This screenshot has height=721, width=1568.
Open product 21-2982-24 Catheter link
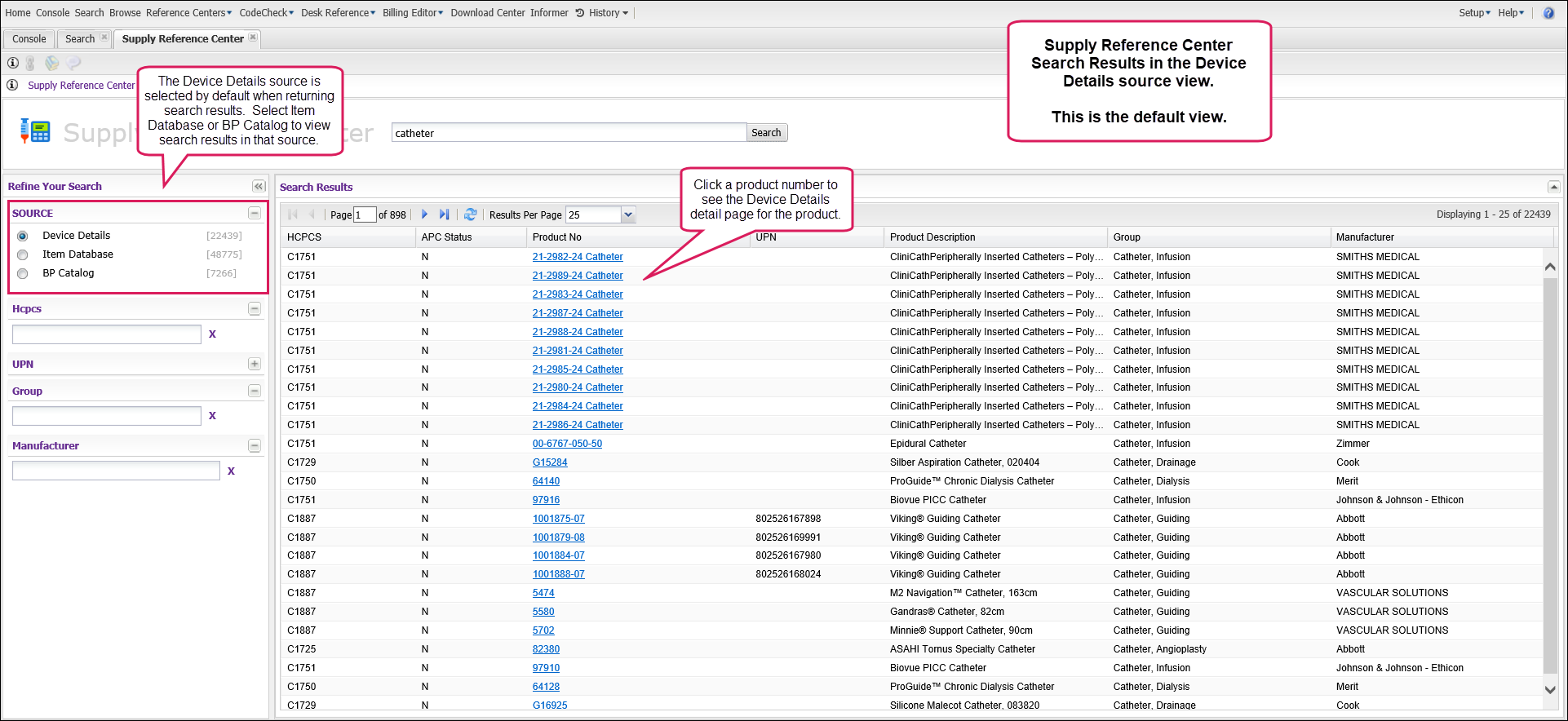click(578, 257)
